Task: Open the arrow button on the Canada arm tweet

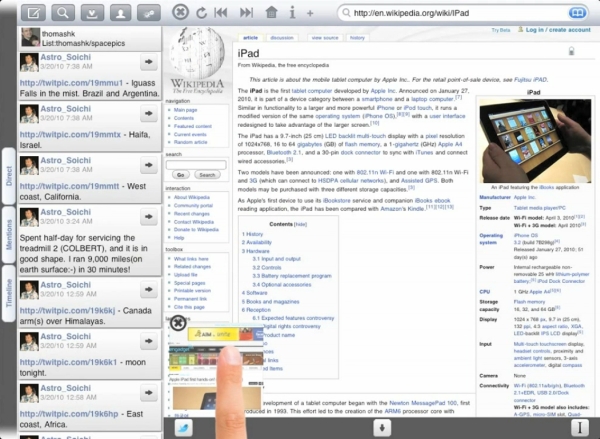Action: tap(149, 289)
